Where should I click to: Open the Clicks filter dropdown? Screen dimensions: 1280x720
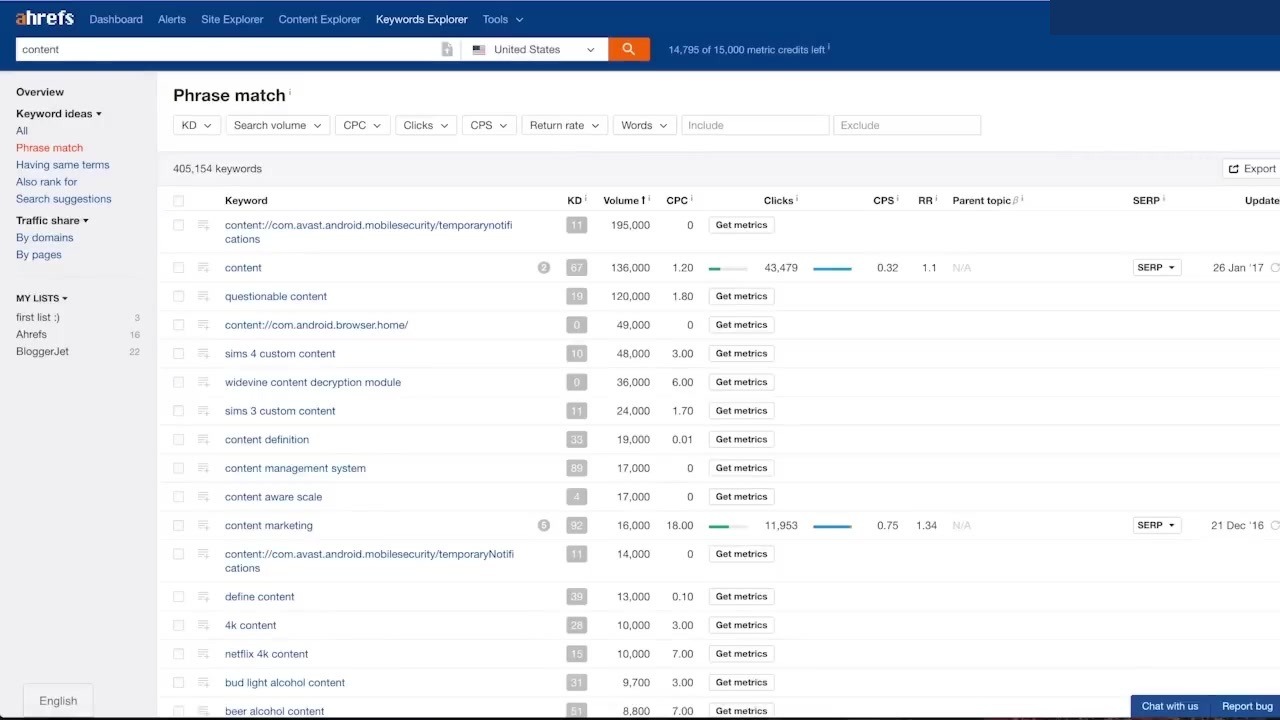coord(426,125)
